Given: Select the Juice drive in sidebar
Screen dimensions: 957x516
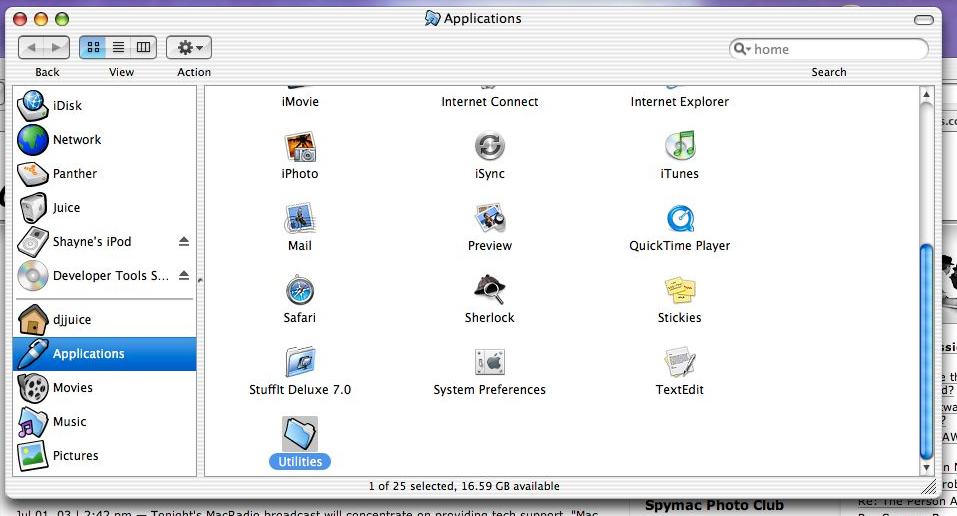Looking at the screenshot, I should tap(105, 208).
